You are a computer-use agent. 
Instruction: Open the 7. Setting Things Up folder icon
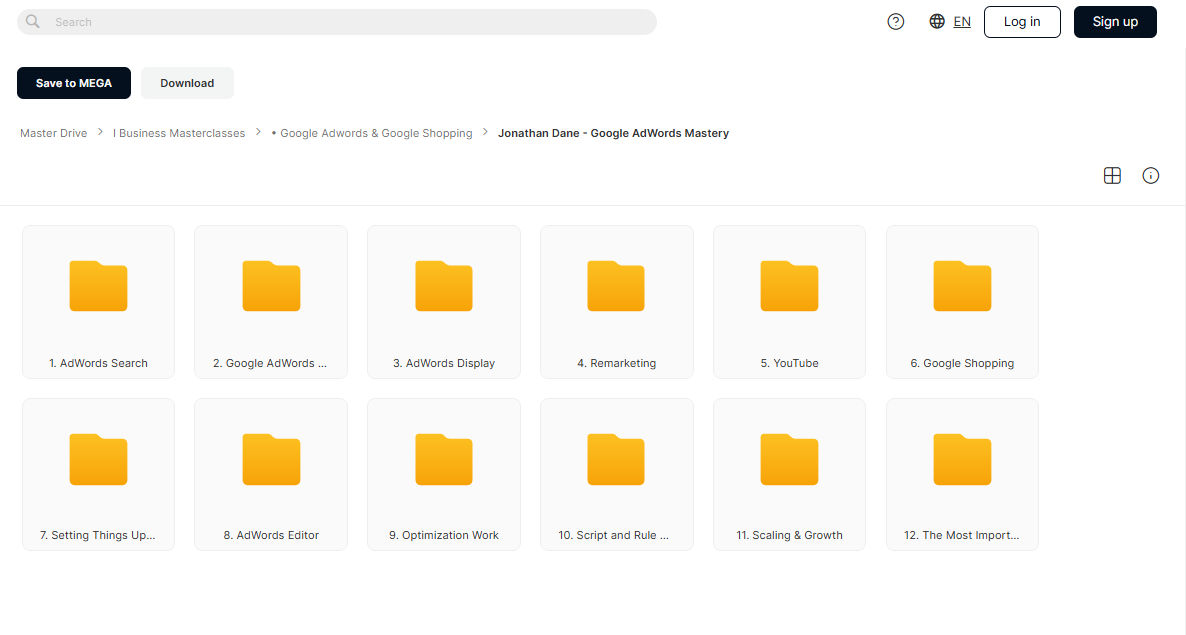98,459
